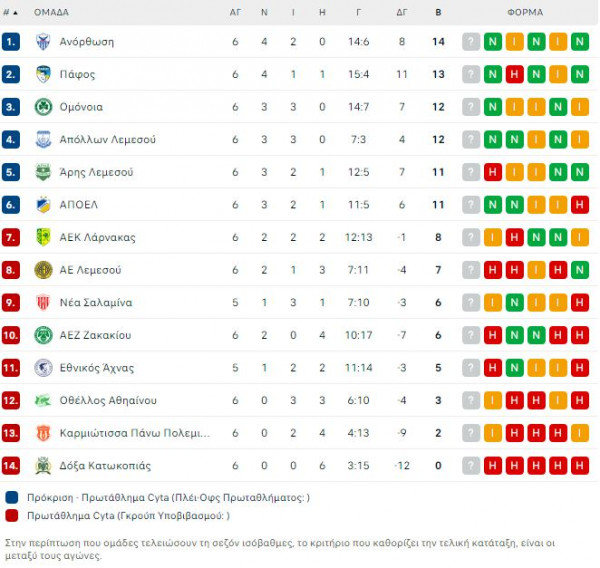Open the Ομόνοια green clover crest

point(43,107)
